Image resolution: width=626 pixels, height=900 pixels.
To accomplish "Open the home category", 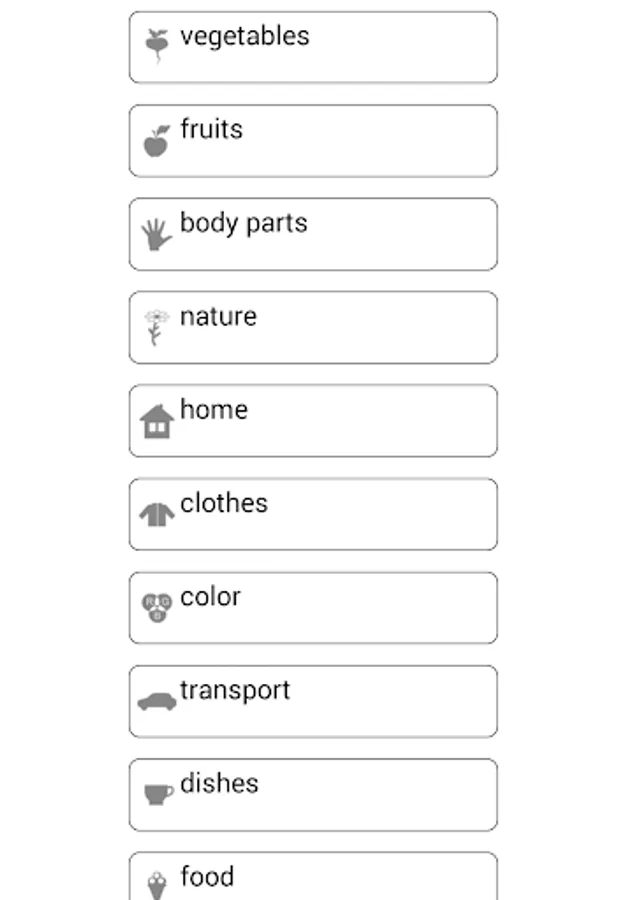I will [313, 421].
